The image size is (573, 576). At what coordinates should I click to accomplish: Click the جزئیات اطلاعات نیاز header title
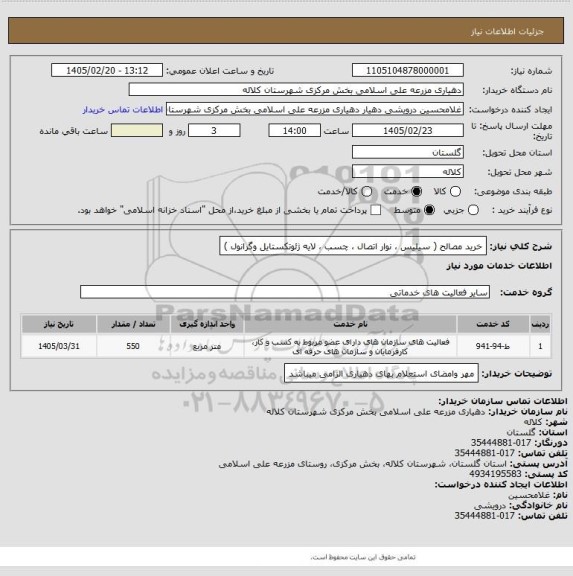(x=507, y=32)
